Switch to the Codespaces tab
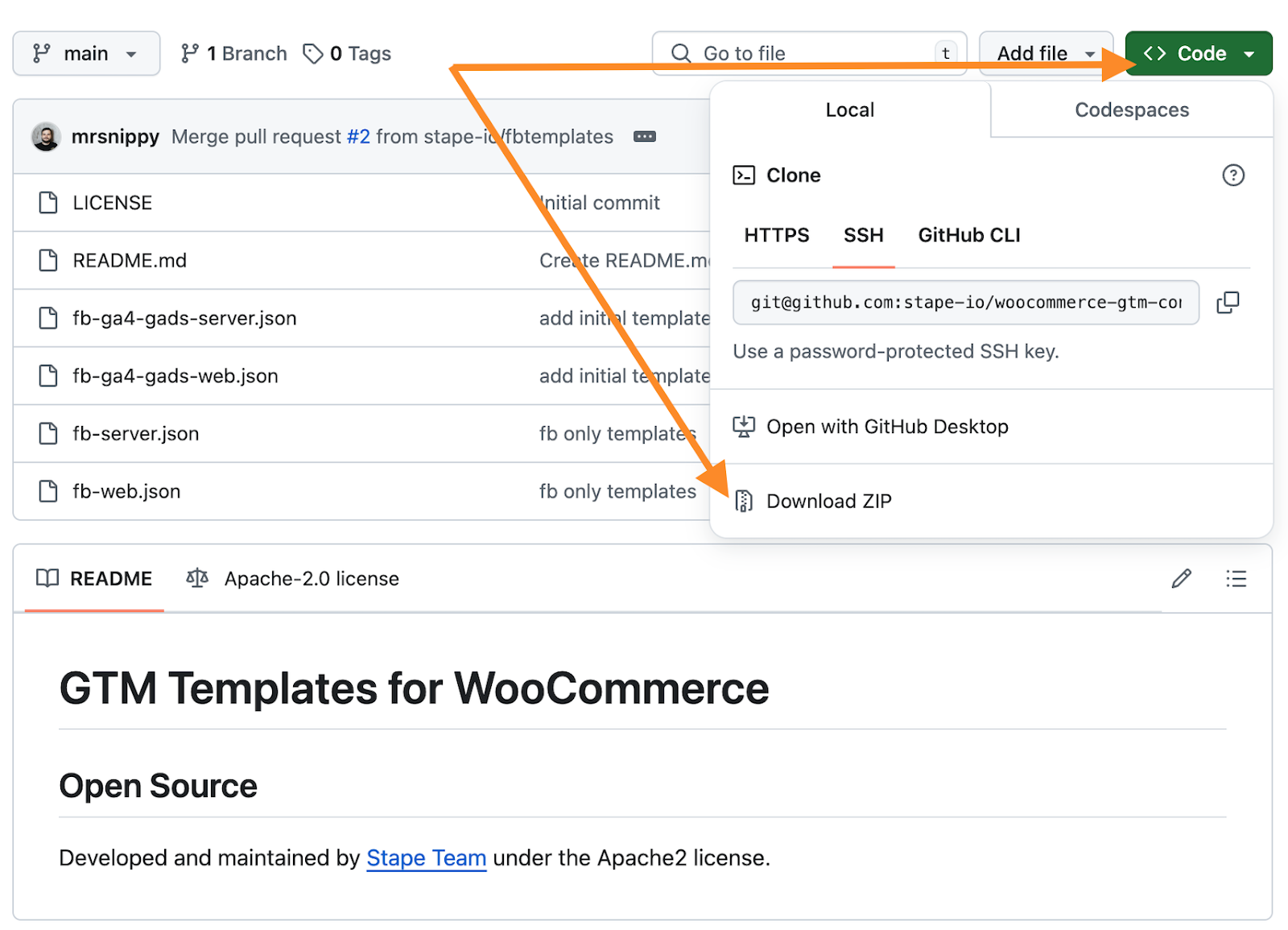The height and width of the screenshot is (930, 1288). coord(1132,110)
